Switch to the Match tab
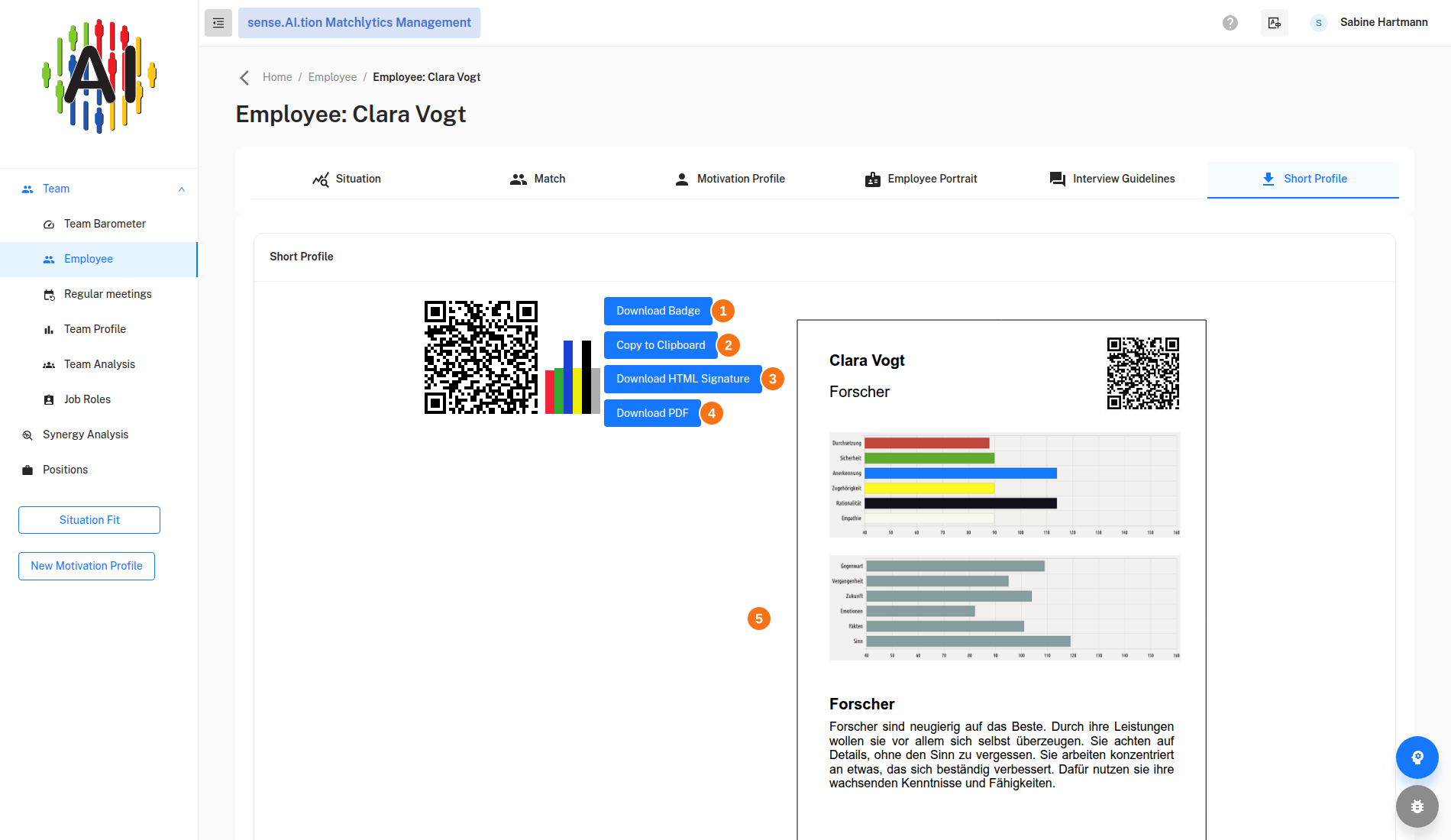The height and width of the screenshot is (840, 1451). tap(538, 179)
